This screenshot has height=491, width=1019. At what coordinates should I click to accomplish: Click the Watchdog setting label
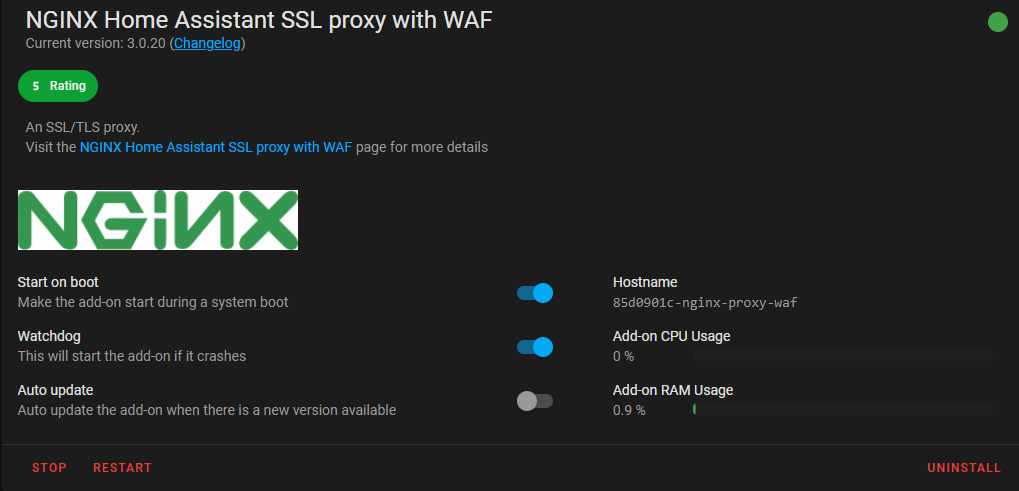click(49, 336)
